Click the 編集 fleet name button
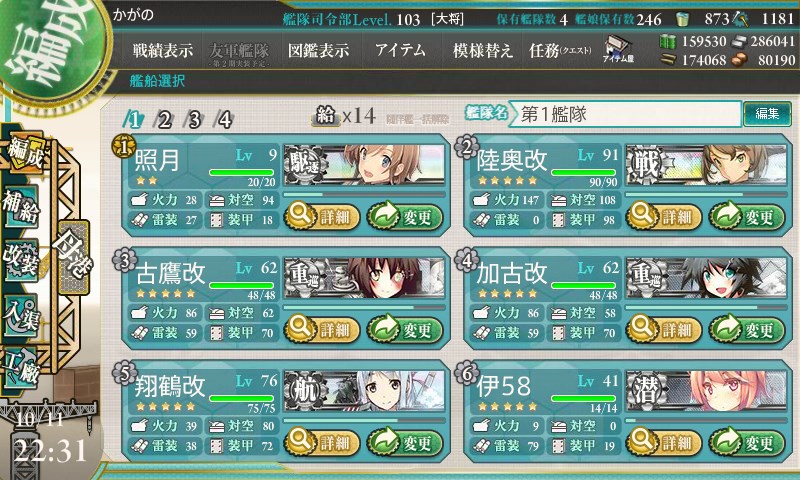 (x=767, y=114)
